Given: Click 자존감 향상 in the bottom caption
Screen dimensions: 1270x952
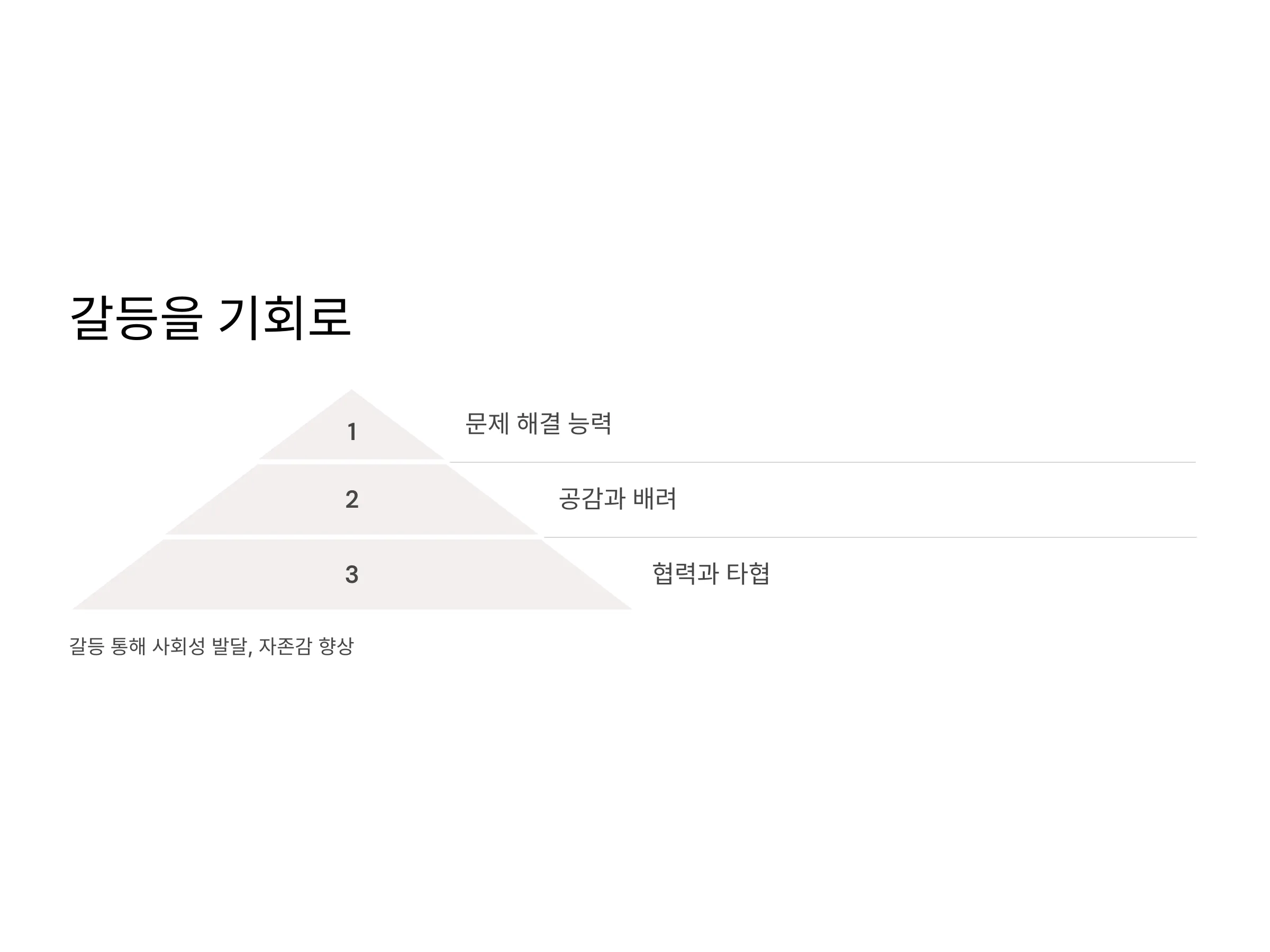Looking at the screenshot, I should pos(306,646).
